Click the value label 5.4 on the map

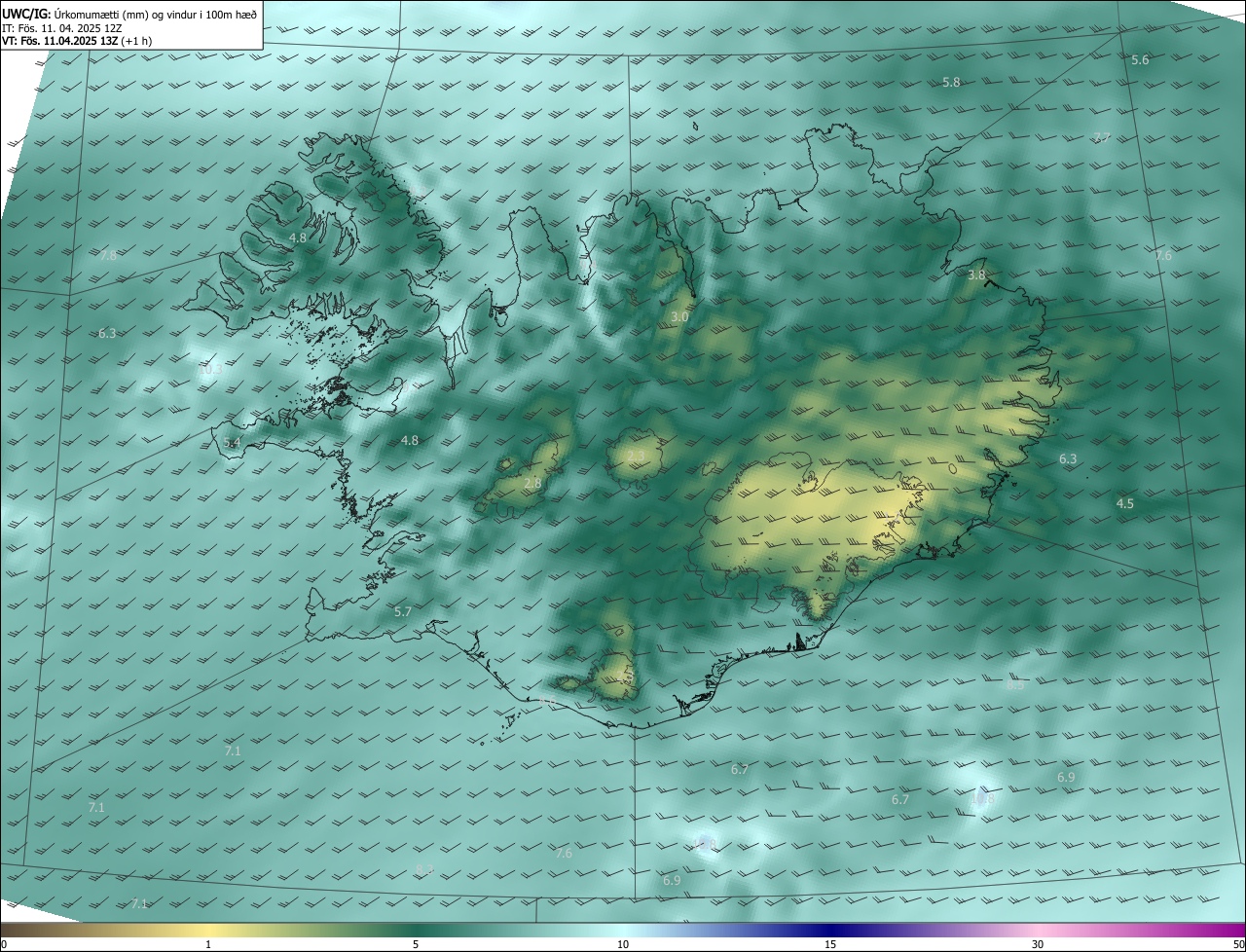[x=232, y=443]
